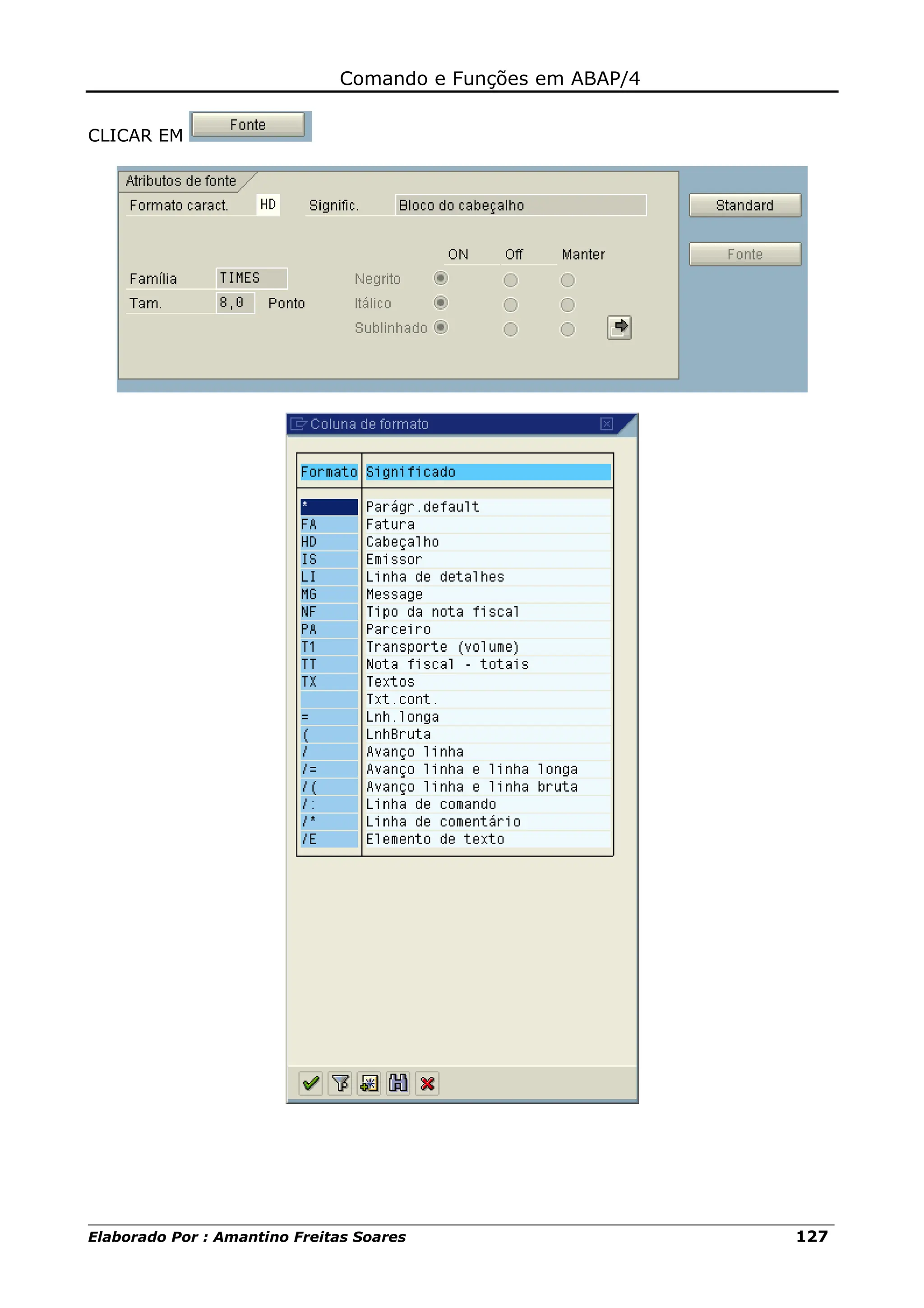The width and height of the screenshot is (924, 1308).
Task: Select Sublinhado ON radio button
Action: (440, 327)
